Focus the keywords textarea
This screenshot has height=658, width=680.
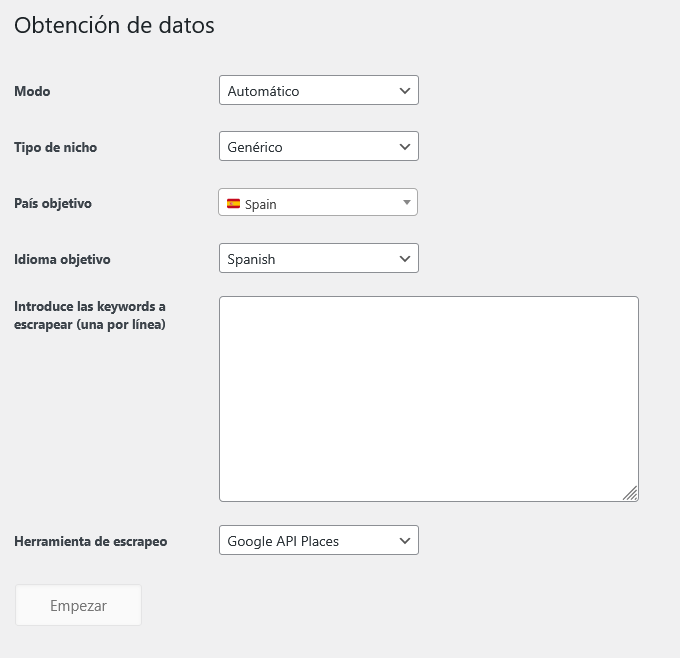point(429,399)
